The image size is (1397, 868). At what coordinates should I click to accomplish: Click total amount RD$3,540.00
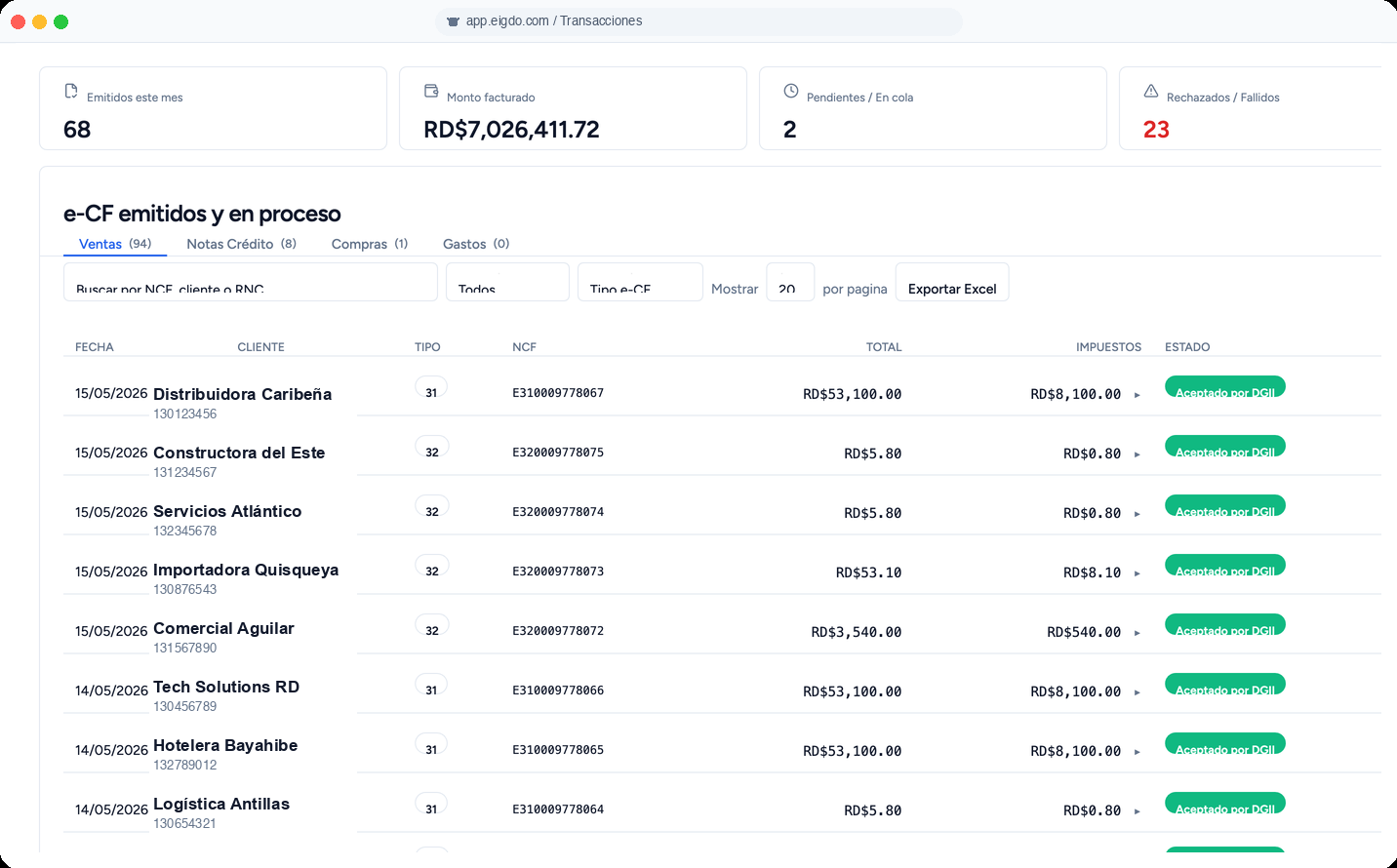(857, 632)
